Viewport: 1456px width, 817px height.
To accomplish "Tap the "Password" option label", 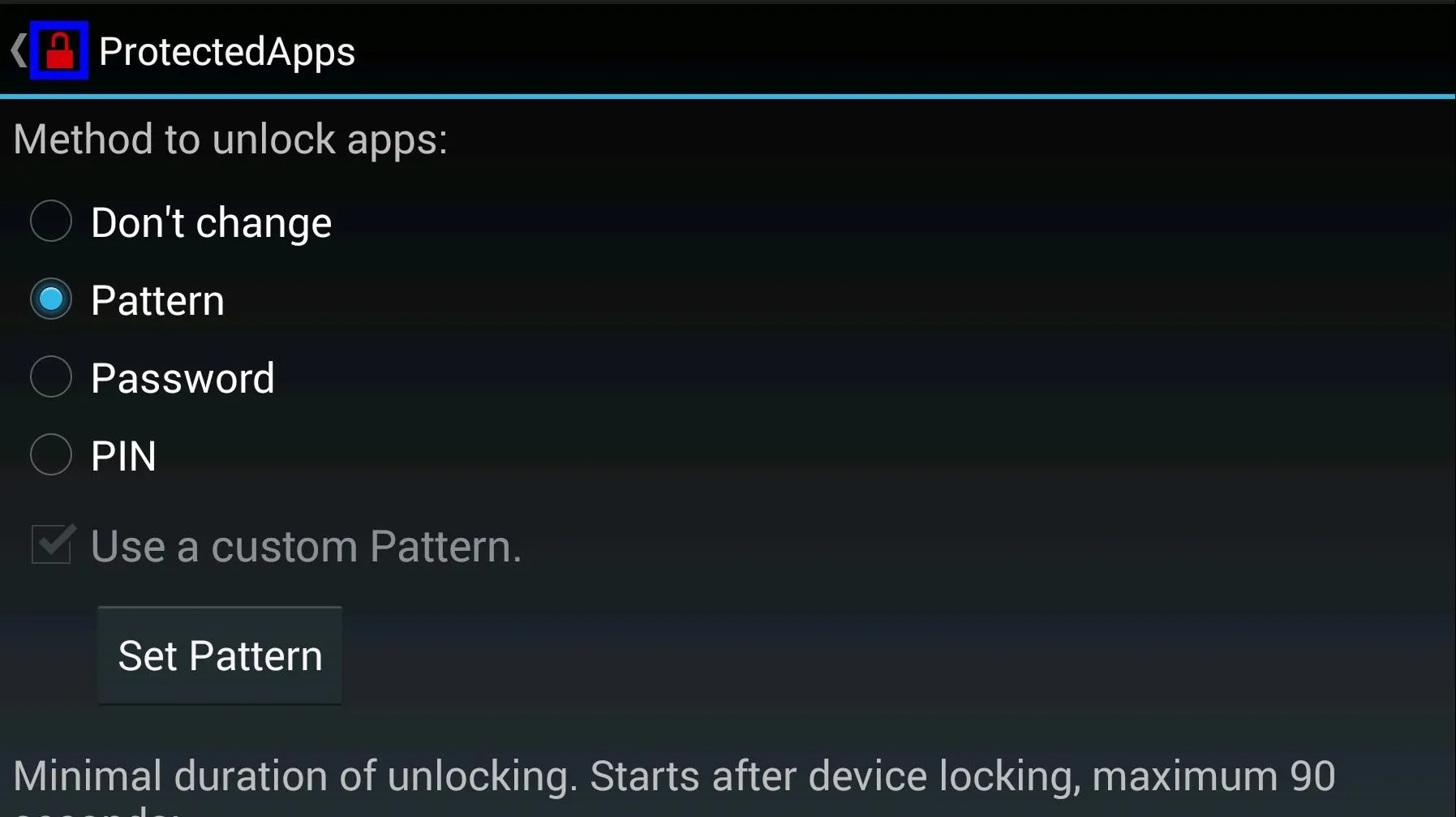I will [183, 378].
